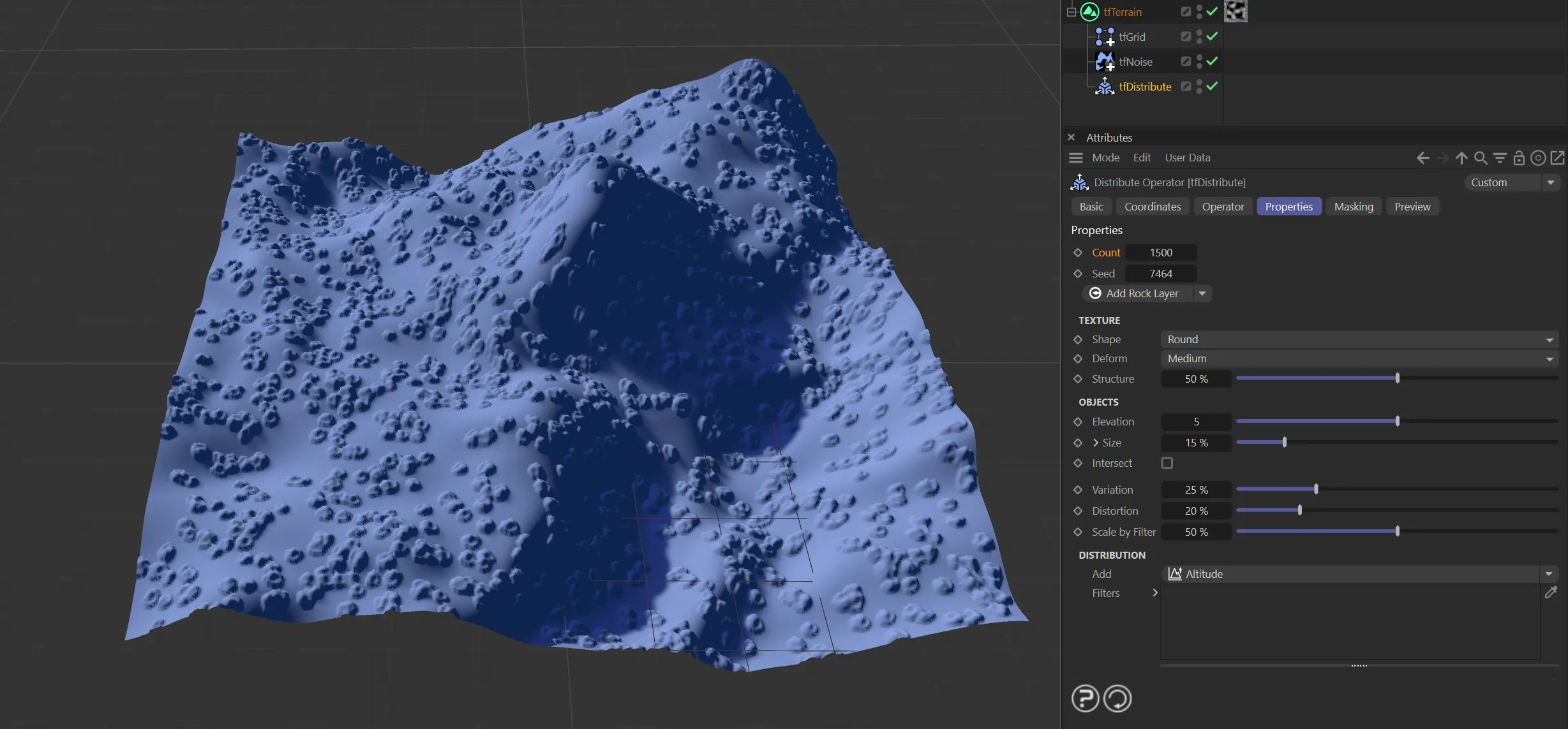Click the Seed value field
Viewport: 1568px width, 729px height.
click(1160, 274)
